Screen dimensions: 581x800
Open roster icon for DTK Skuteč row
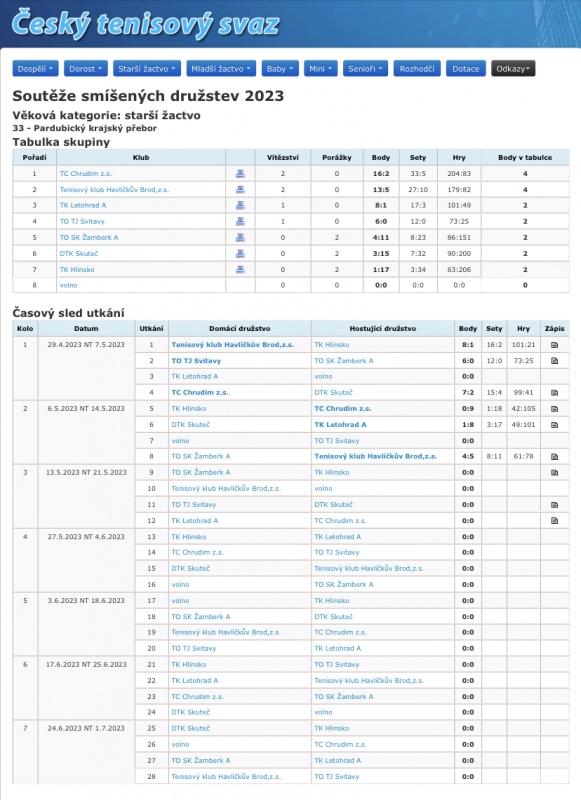click(x=240, y=254)
